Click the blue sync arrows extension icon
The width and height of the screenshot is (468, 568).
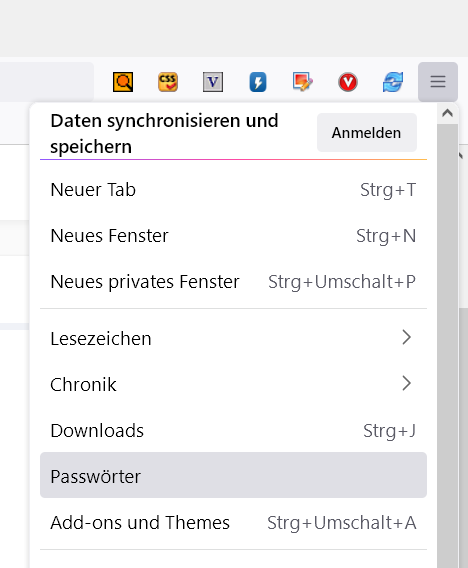pyautogui.click(x=393, y=82)
